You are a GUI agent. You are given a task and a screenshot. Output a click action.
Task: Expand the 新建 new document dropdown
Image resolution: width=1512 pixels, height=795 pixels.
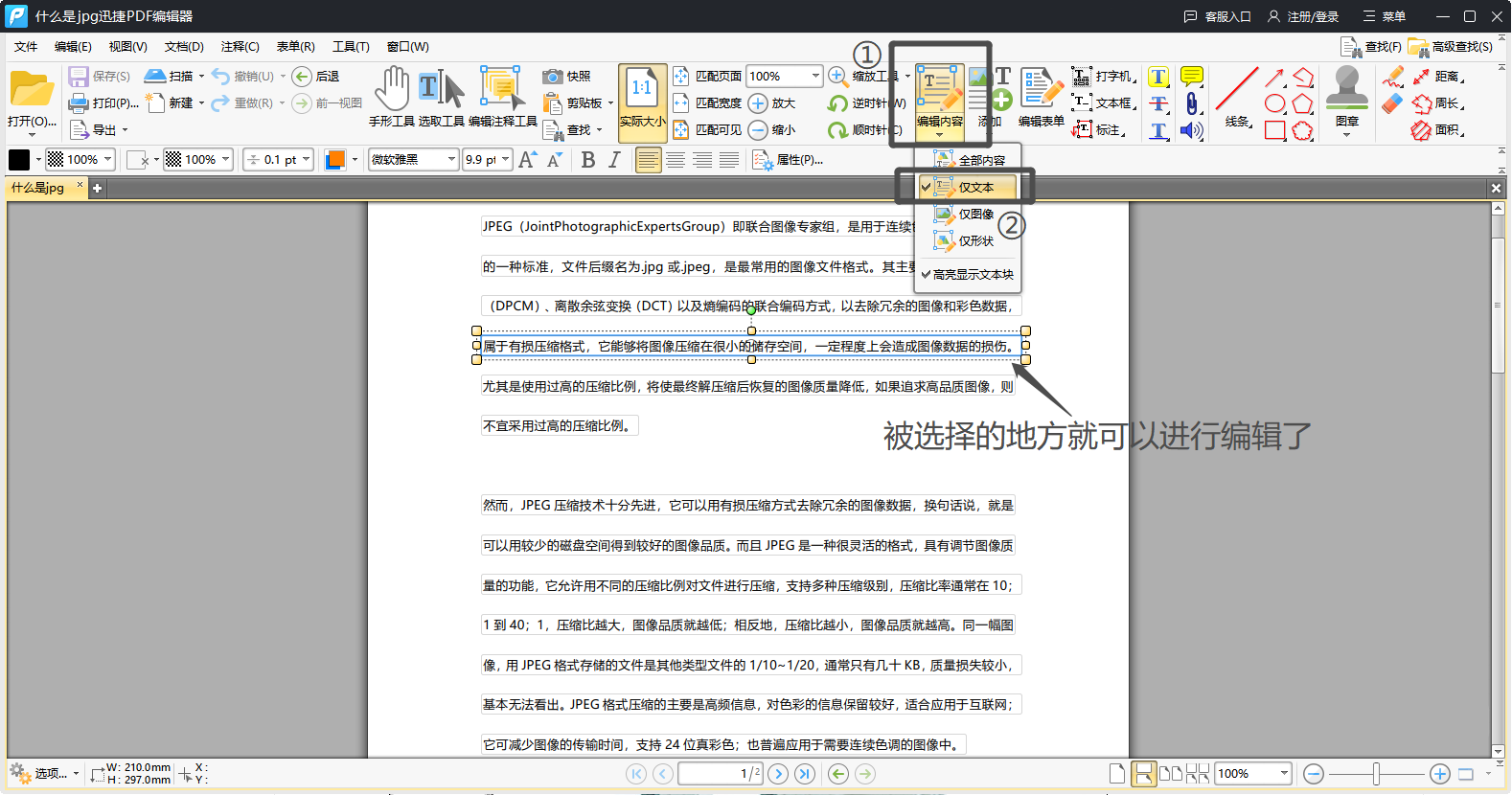pos(201,102)
